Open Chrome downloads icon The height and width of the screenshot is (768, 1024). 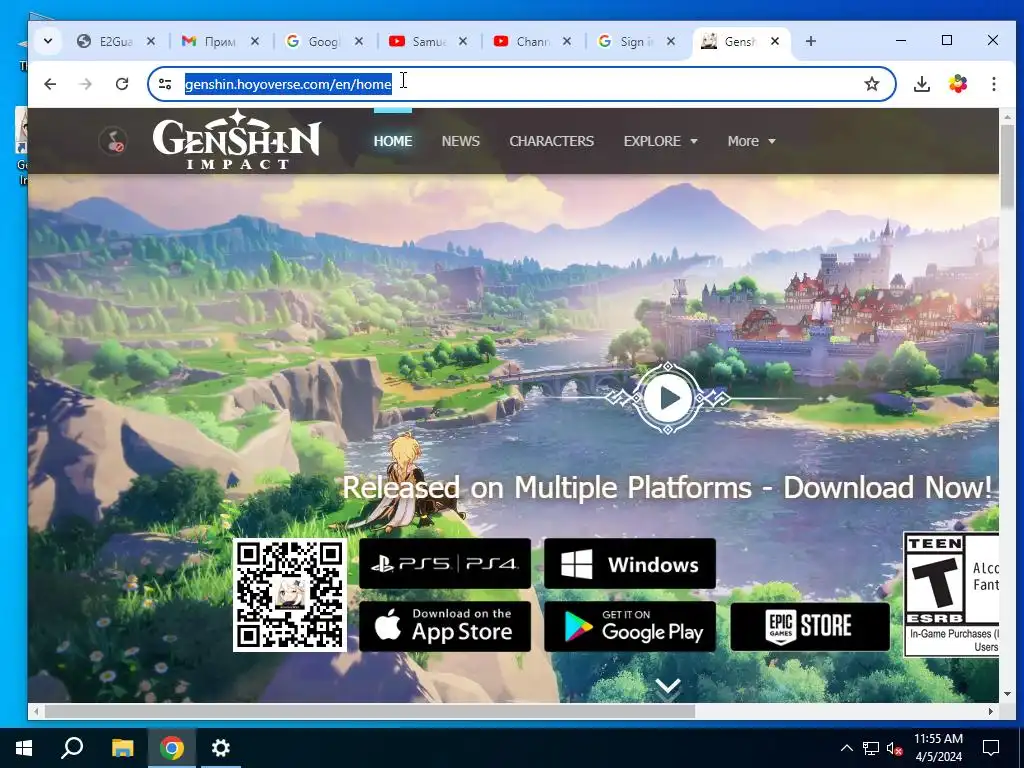[x=921, y=84]
